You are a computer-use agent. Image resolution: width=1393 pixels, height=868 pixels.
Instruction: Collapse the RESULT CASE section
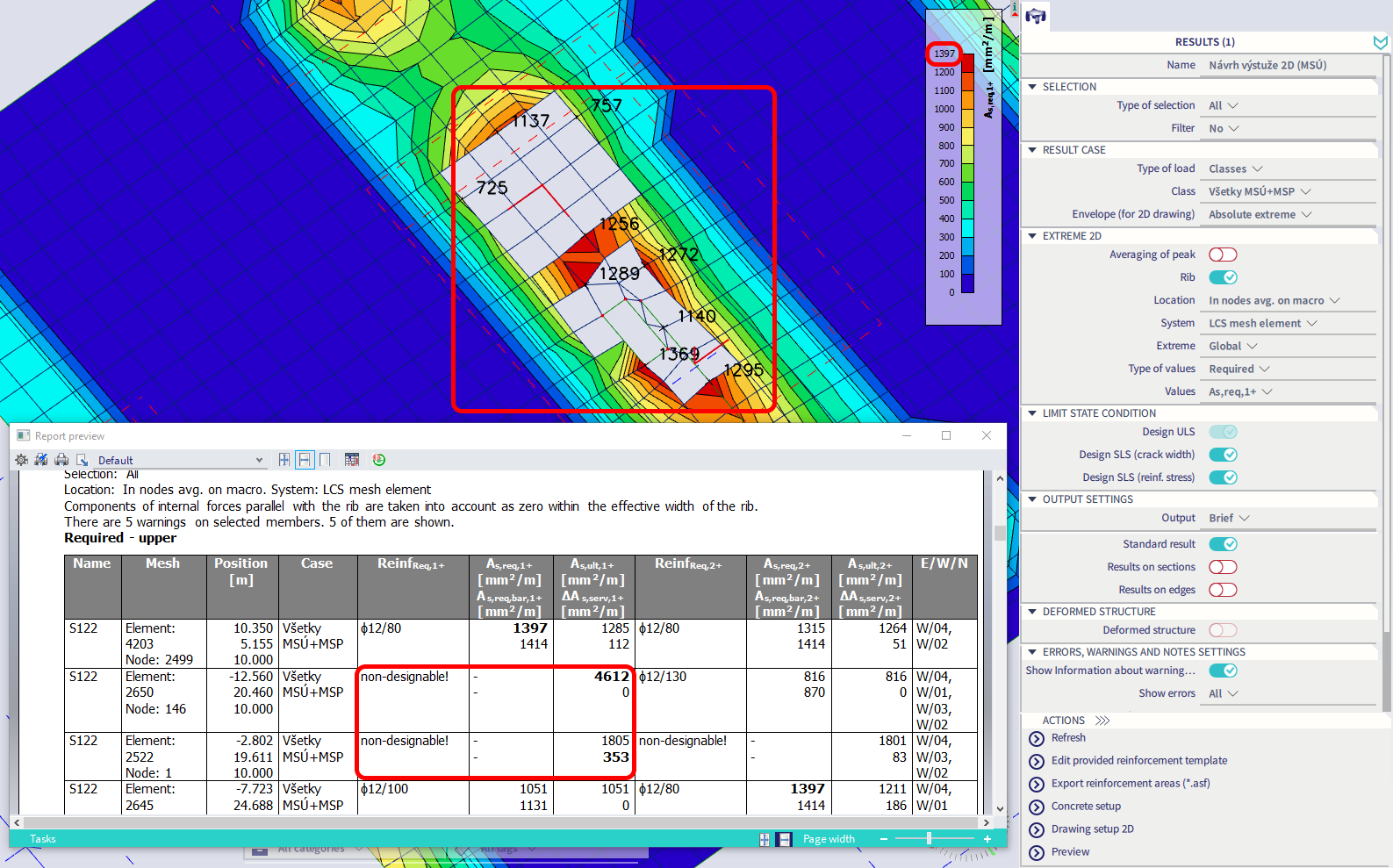[x=1032, y=150]
